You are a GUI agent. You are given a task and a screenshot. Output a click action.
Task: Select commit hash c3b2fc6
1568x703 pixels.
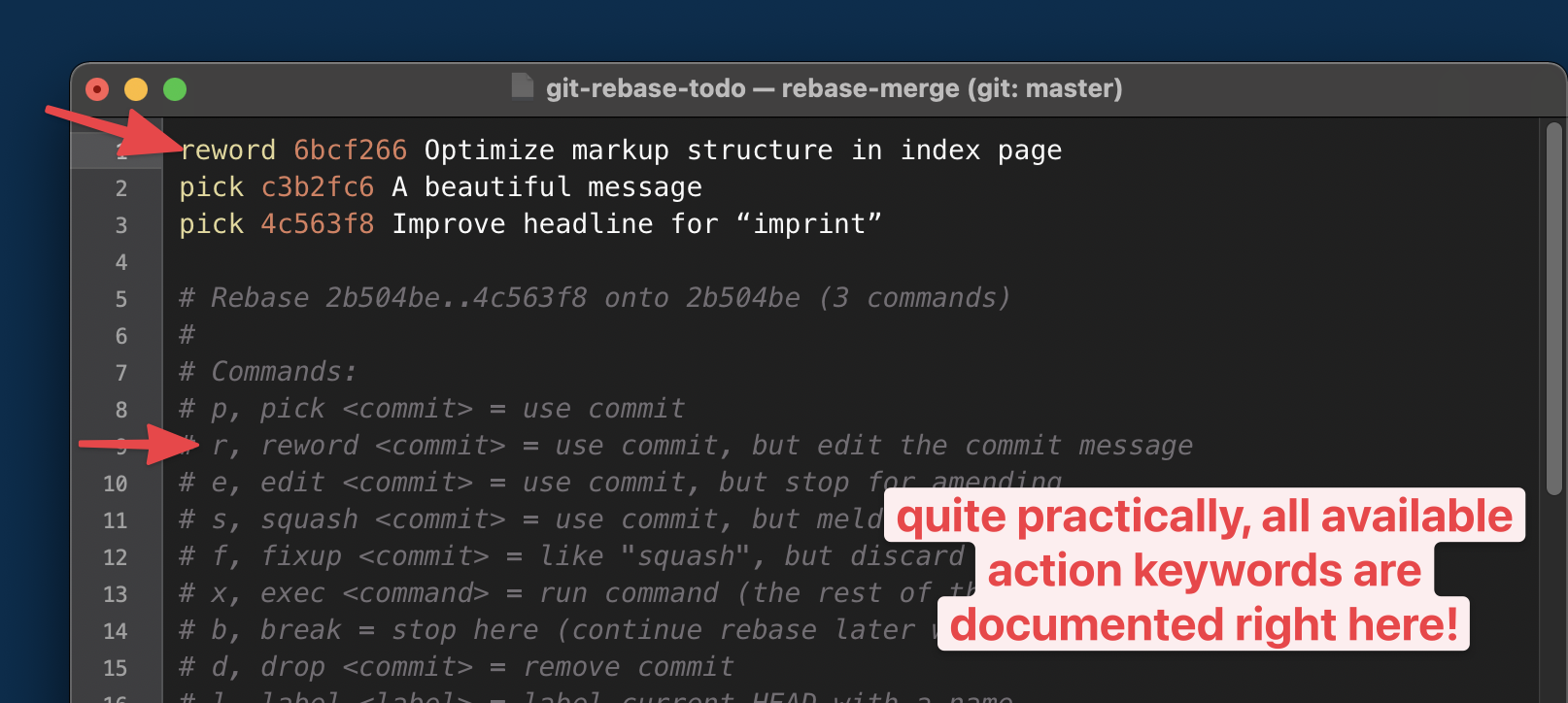(x=317, y=187)
